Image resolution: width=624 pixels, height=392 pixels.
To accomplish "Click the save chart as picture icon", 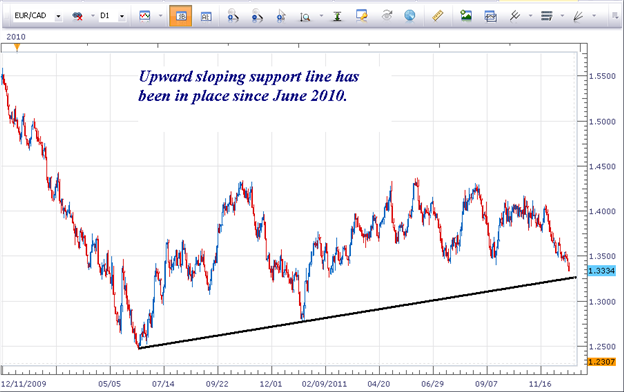I will (466, 16).
